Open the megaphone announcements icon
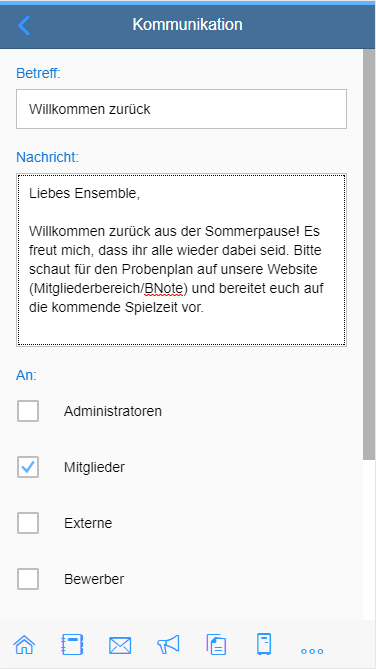Viewport: 376px width, 669px height. coord(168,644)
